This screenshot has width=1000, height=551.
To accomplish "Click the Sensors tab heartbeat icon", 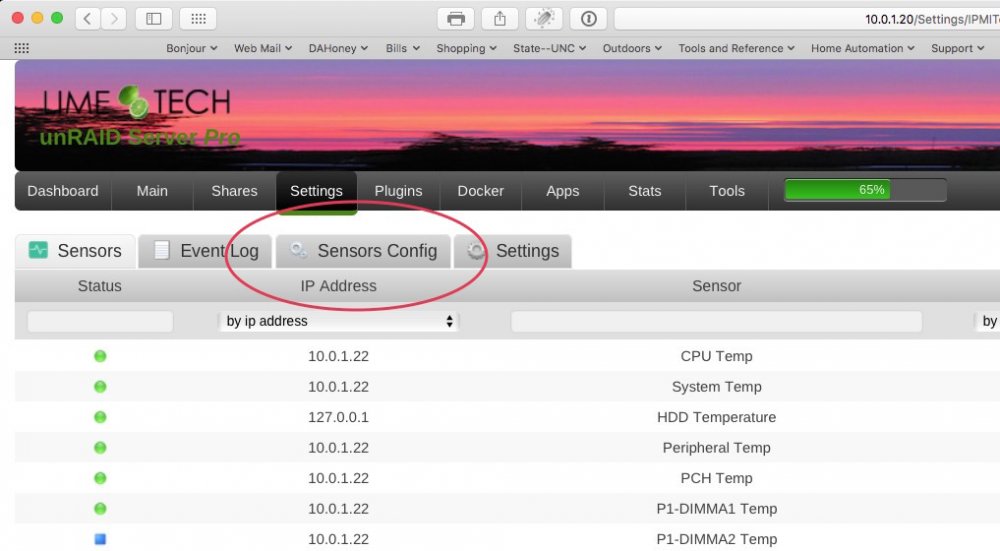I will [38, 250].
